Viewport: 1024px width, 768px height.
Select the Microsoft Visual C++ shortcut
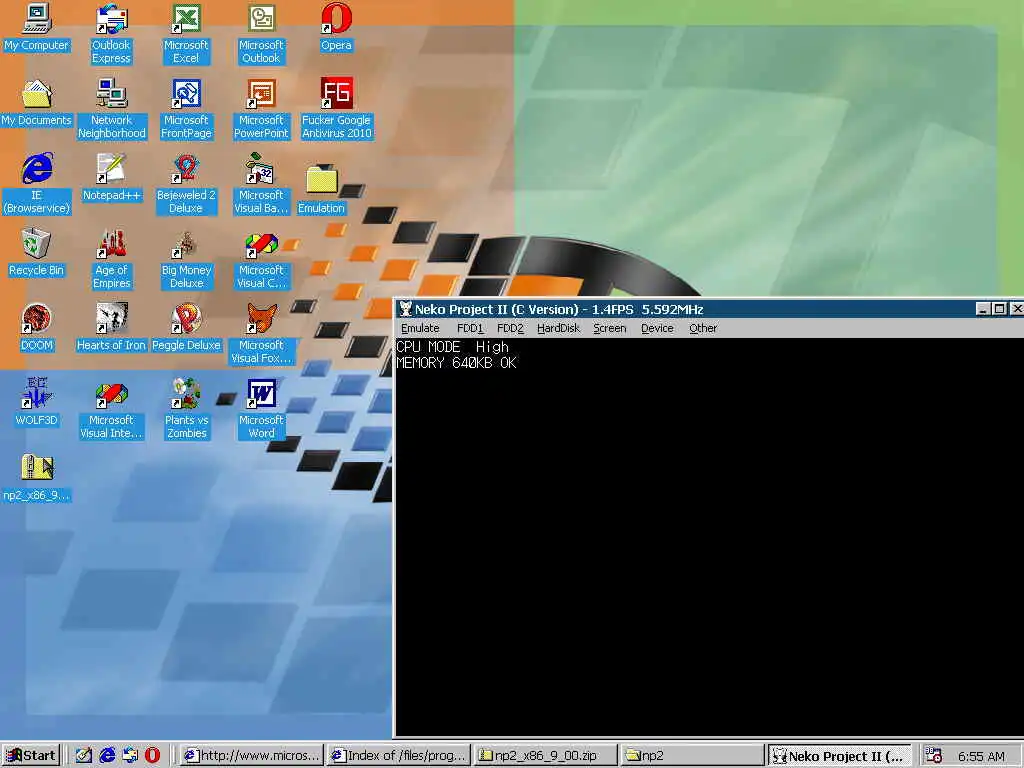click(x=261, y=259)
